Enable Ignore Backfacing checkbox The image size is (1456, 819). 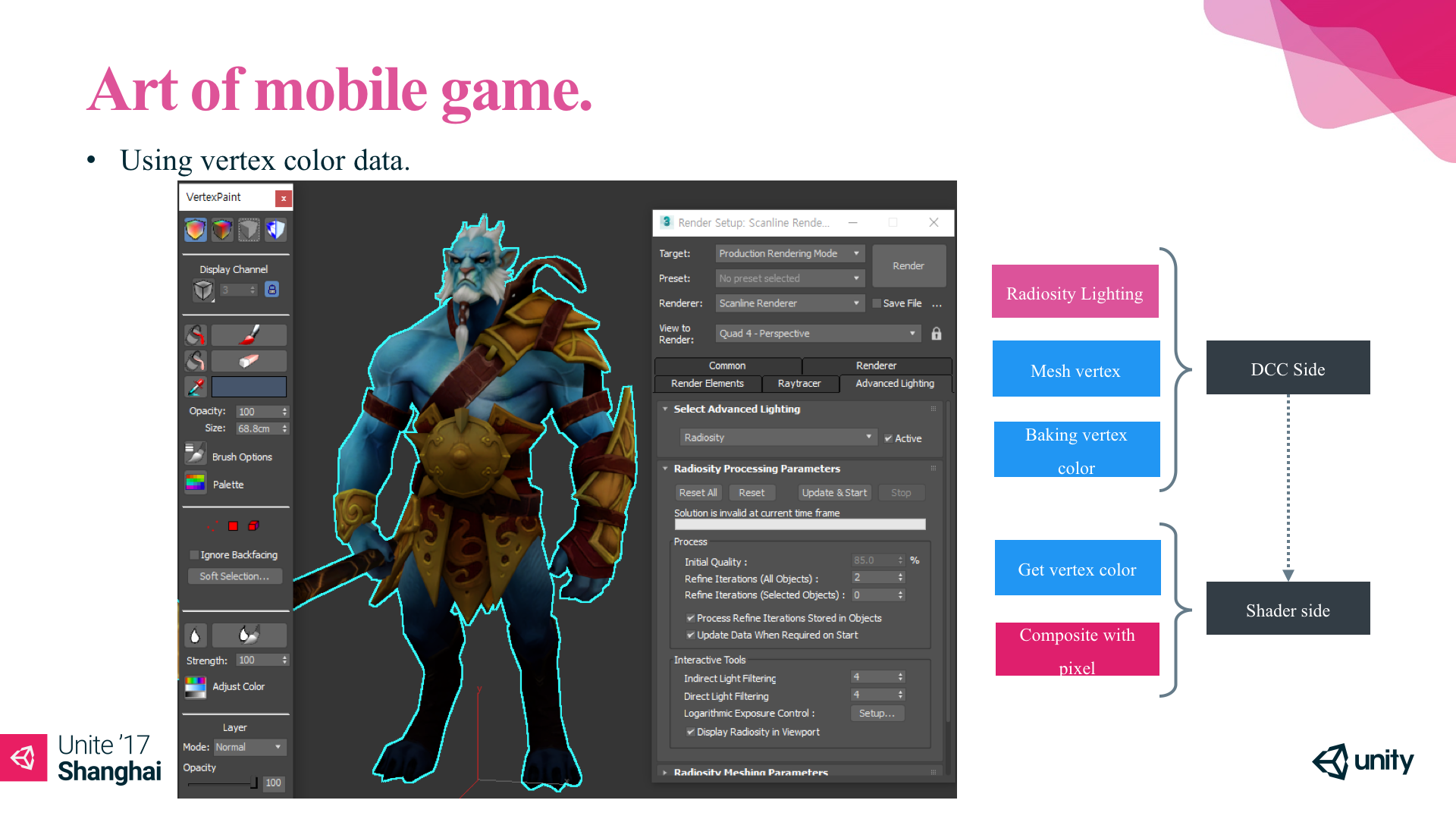coord(194,555)
